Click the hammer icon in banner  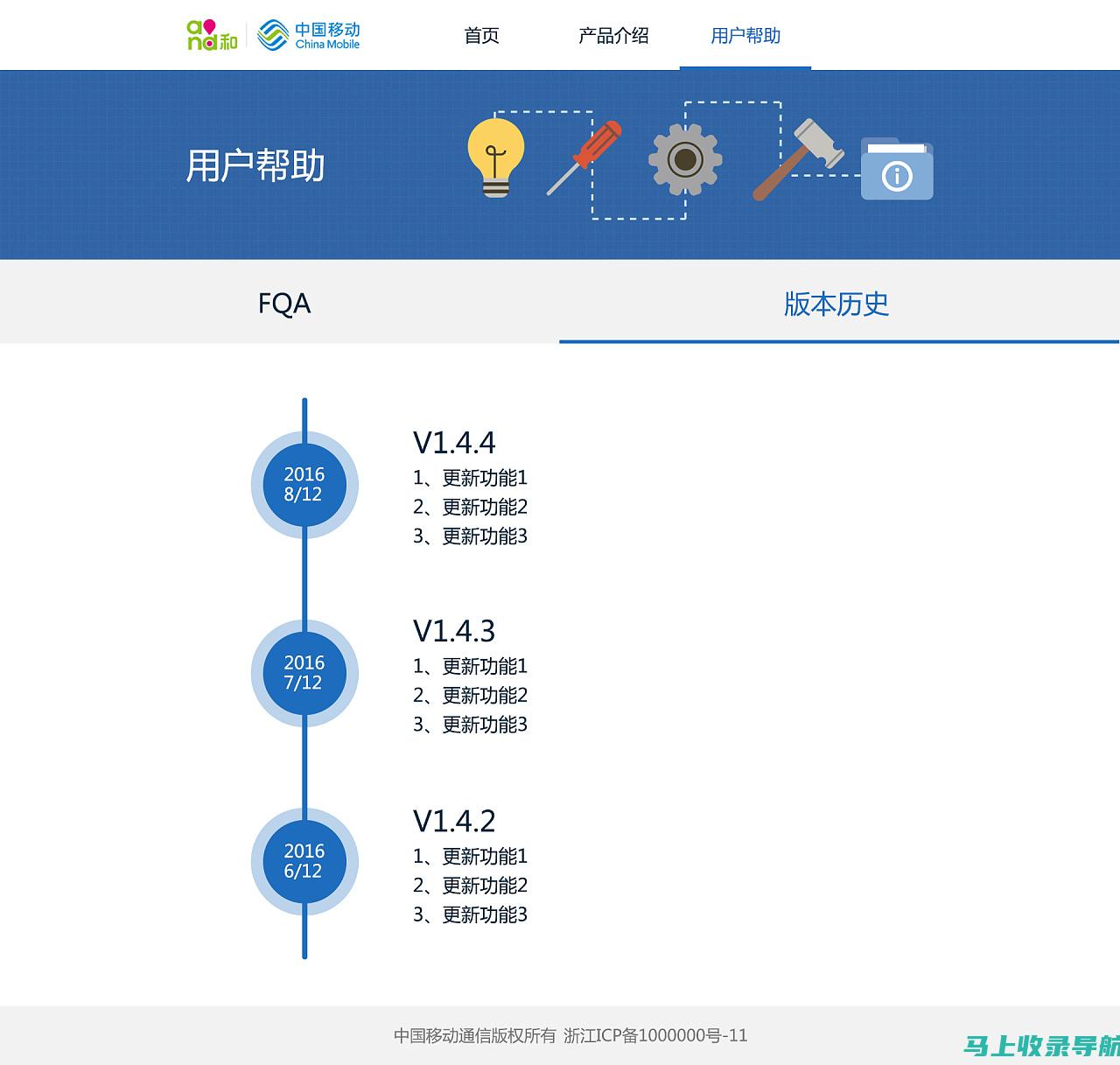pos(798,159)
